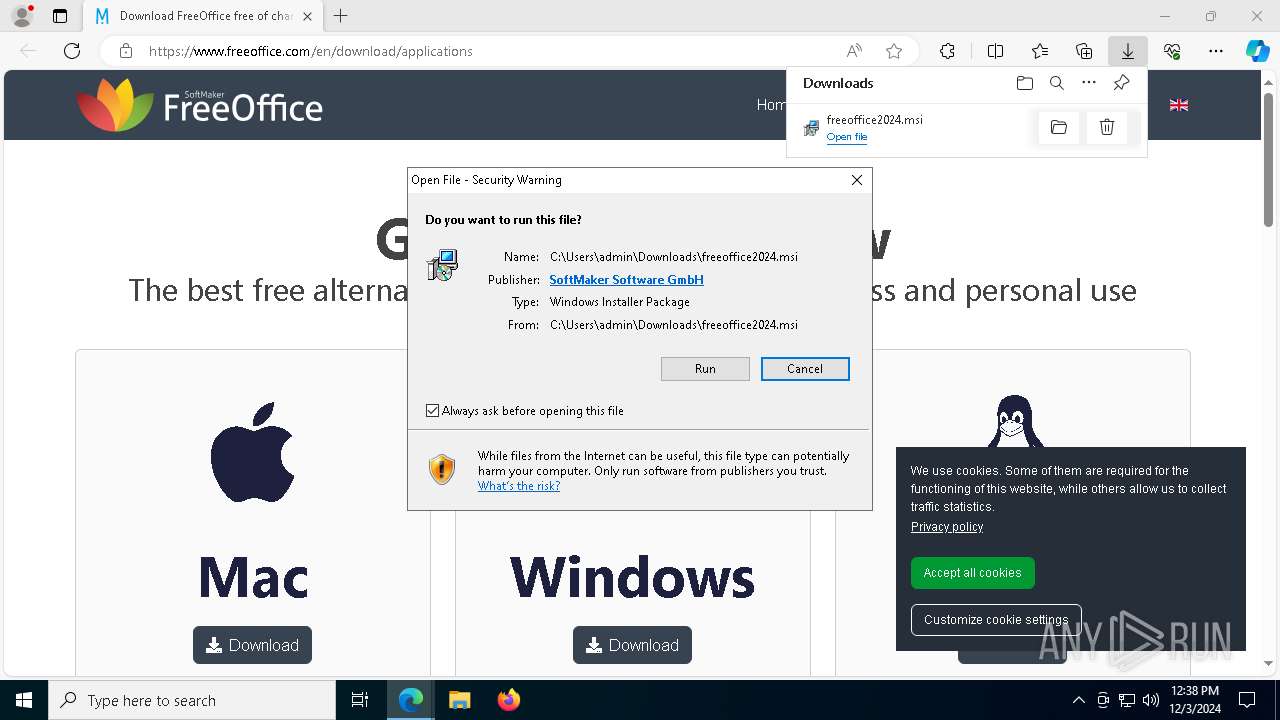Click Customize cookie settings button
This screenshot has width=1280, height=720.
point(996,620)
